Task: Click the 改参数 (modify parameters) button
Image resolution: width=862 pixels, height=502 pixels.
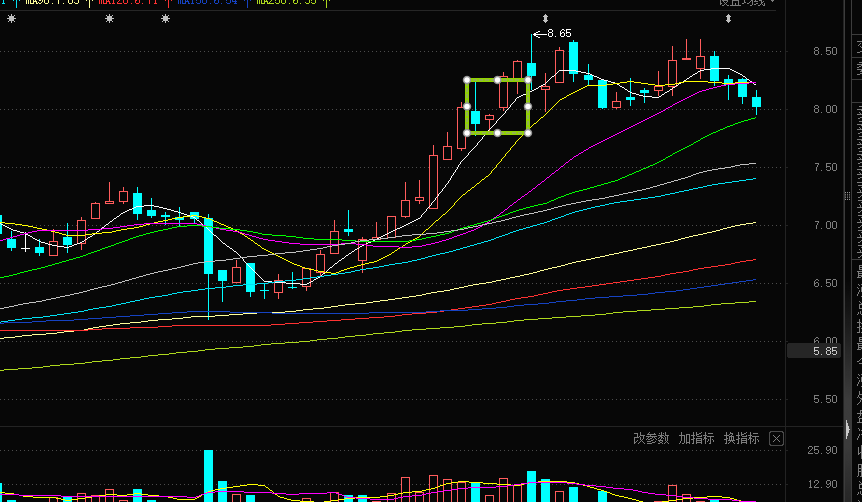Action: (x=651, y=438)
